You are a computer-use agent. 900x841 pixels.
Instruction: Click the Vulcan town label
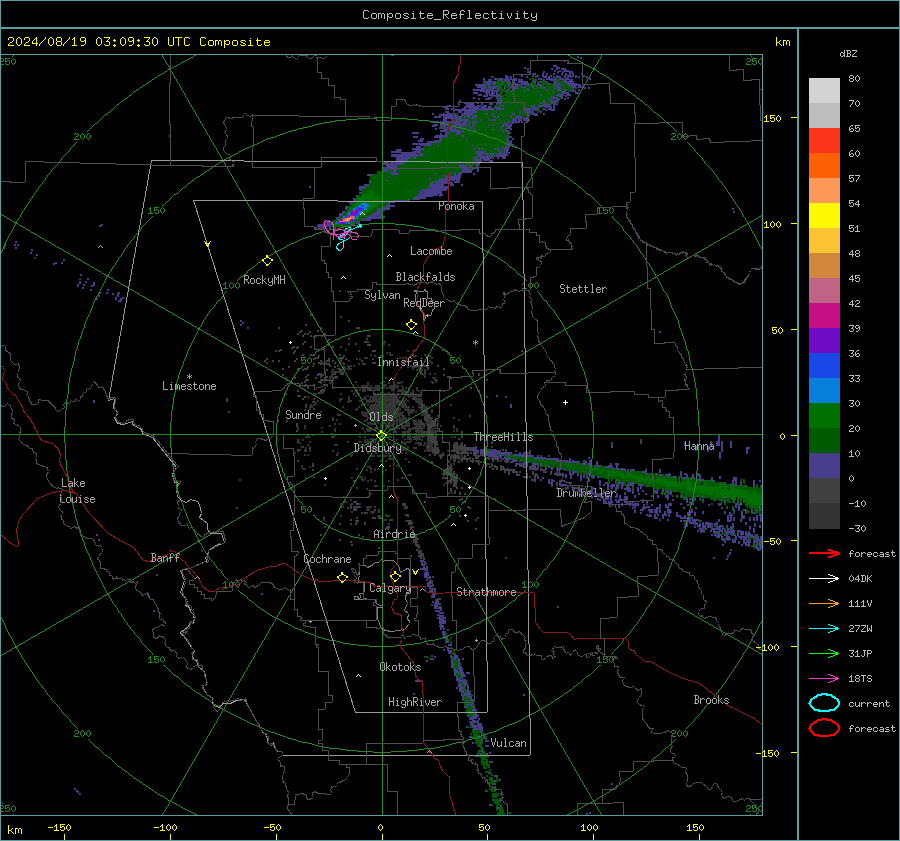(x=508, y=743)
